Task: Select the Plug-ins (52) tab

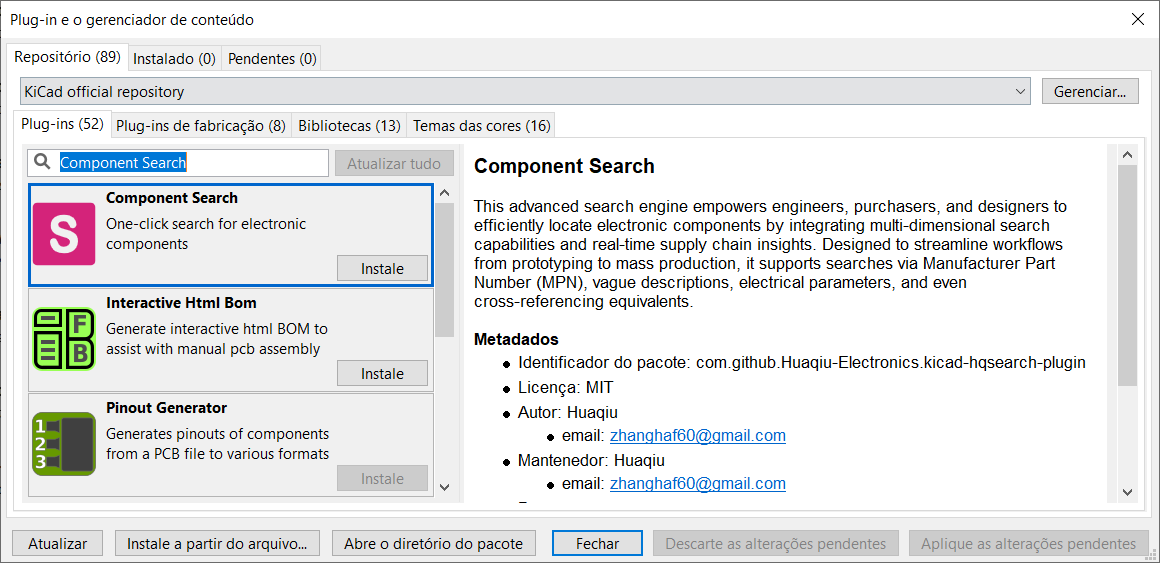Action: [62, 124]
